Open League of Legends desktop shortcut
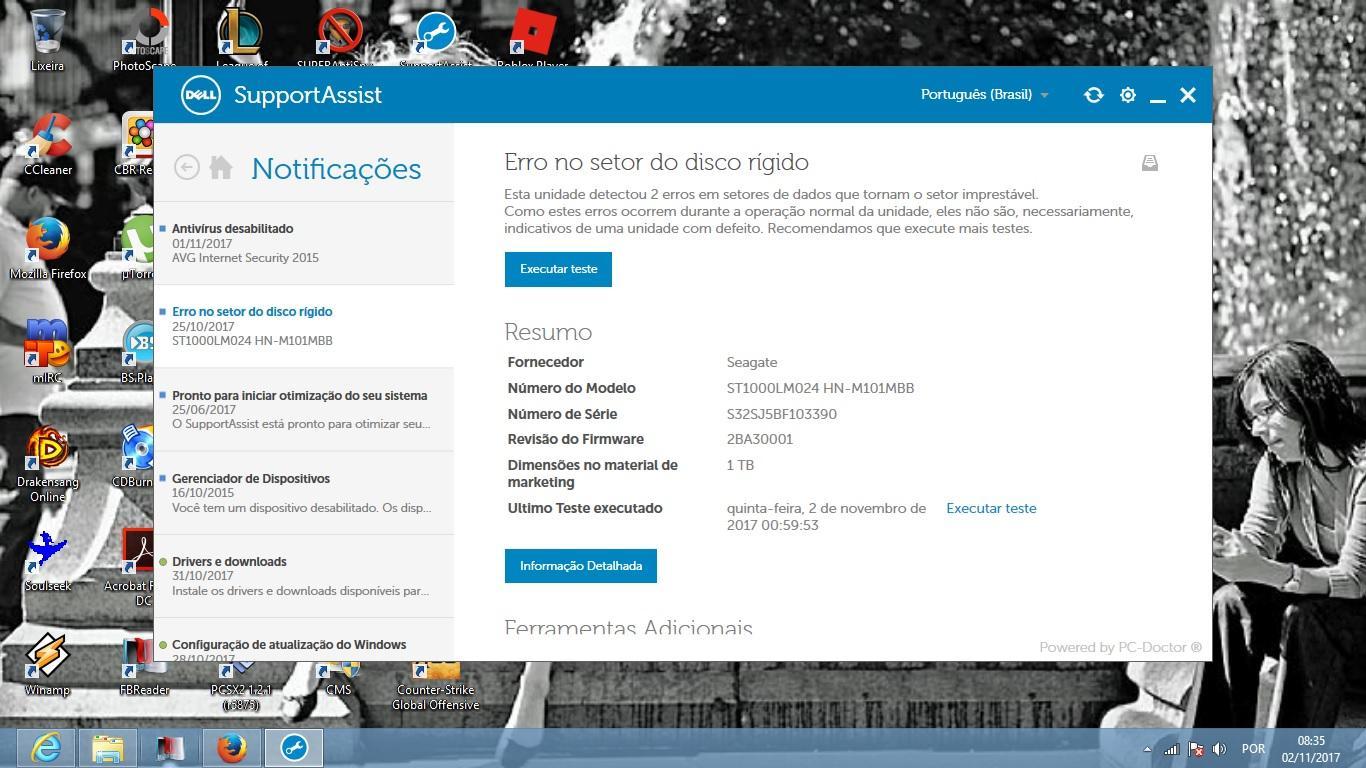 click(240, 41)
